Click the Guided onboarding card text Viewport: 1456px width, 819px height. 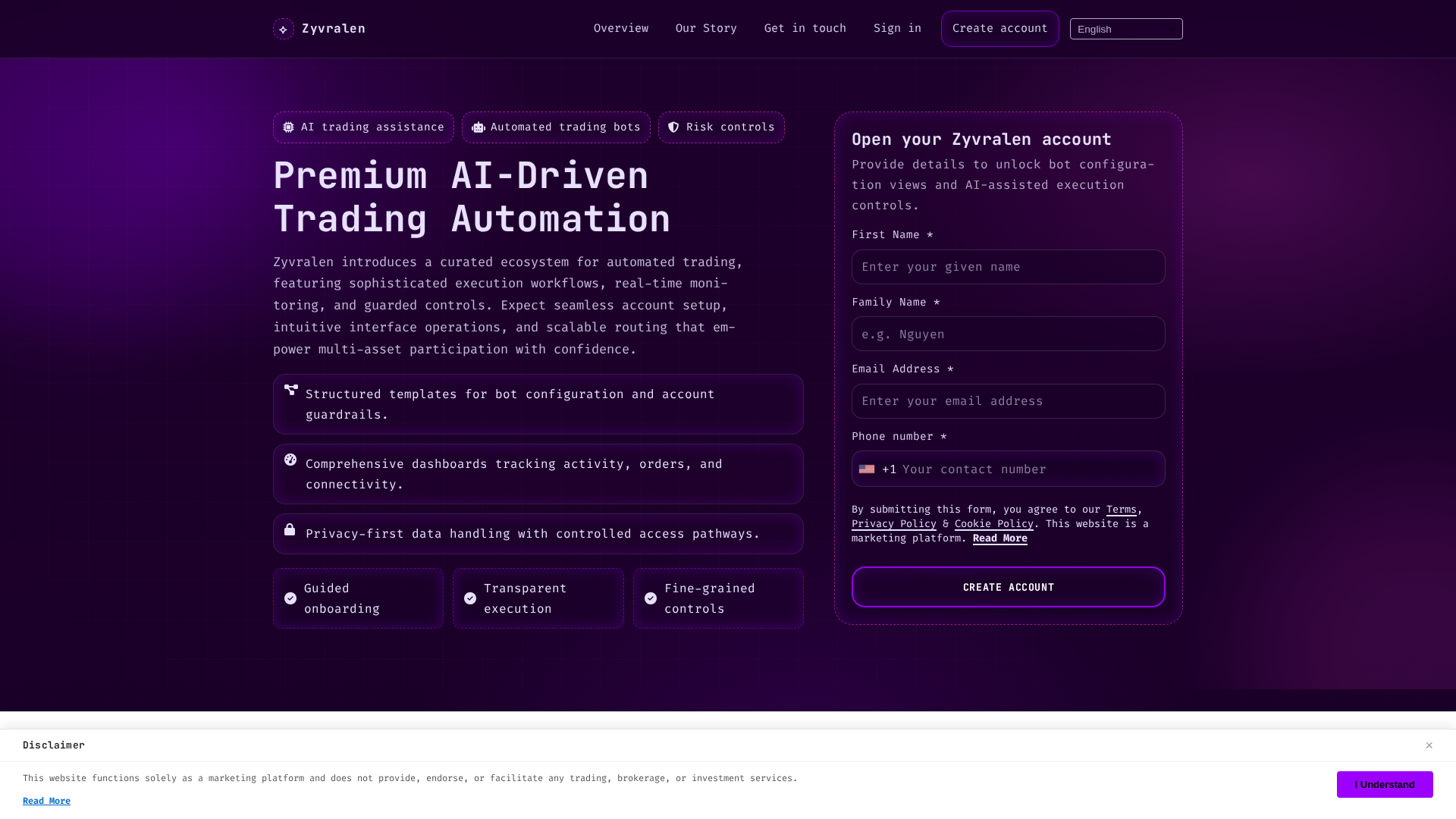[x=342, y=598]
